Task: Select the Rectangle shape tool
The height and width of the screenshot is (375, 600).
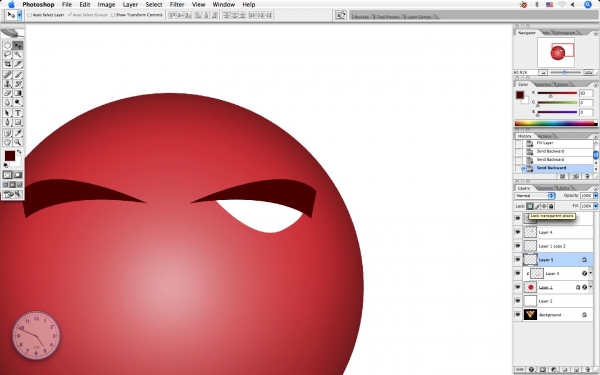Action: point(18,122)
